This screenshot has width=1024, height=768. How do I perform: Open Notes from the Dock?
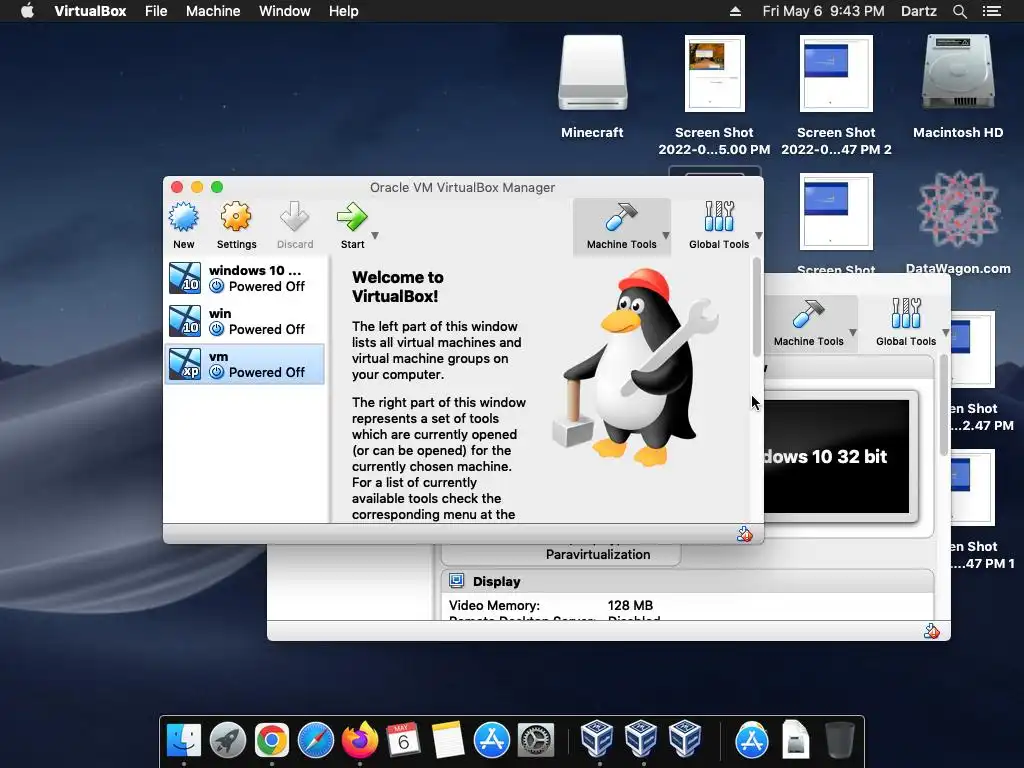(447, 740)
